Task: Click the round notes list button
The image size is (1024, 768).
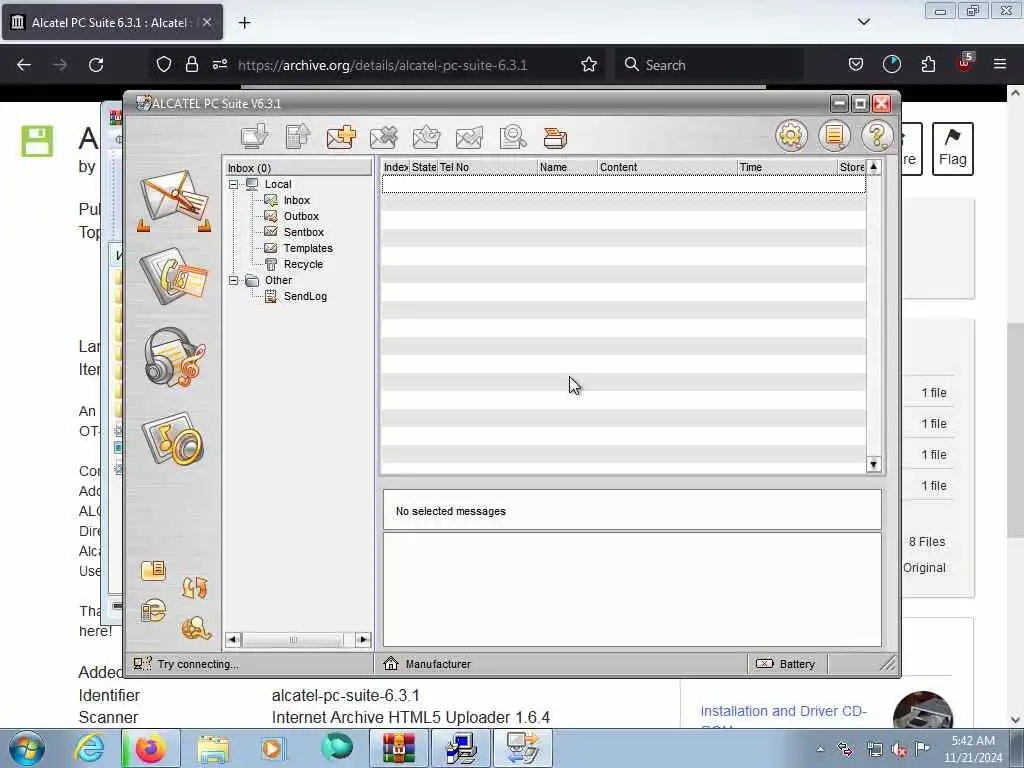Action: point(834,136)
